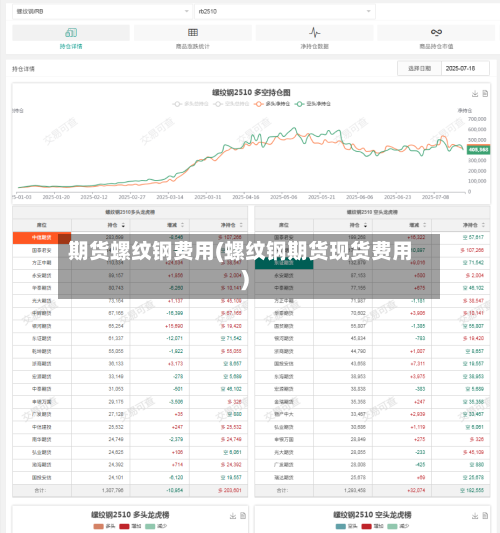500x533 pixels.
Task: Toggle 多头 legend in bottom-left chart
Action: (x=104, y=526)
